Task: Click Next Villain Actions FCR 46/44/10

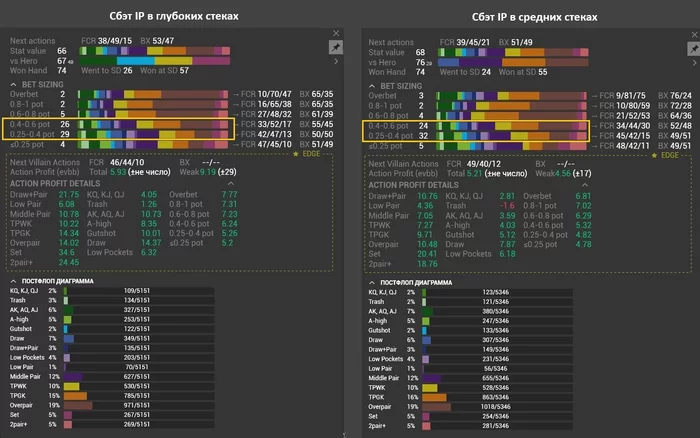Action: click(x=116, y=163)
